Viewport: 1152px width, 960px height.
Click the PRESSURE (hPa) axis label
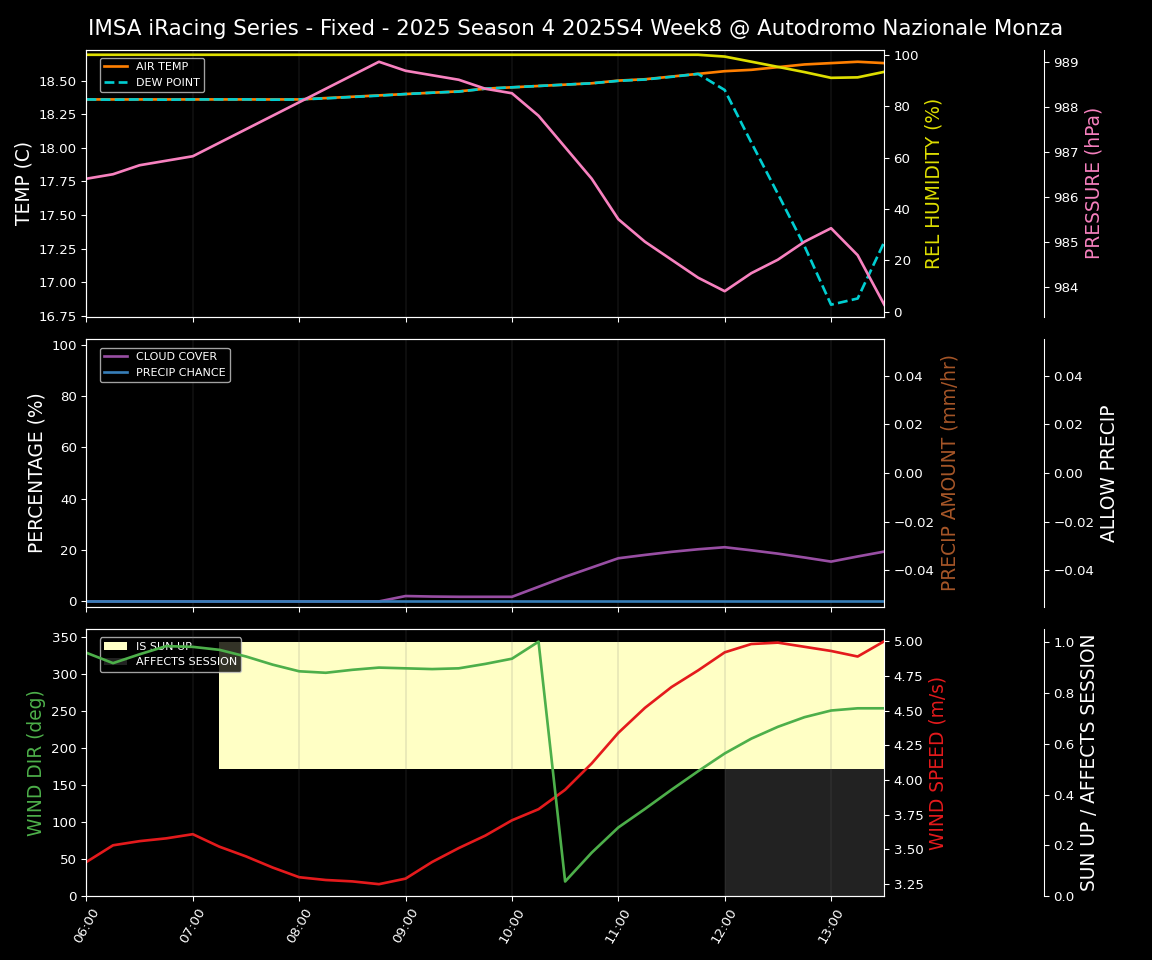pyautogui.click(x=1093, y=183)
